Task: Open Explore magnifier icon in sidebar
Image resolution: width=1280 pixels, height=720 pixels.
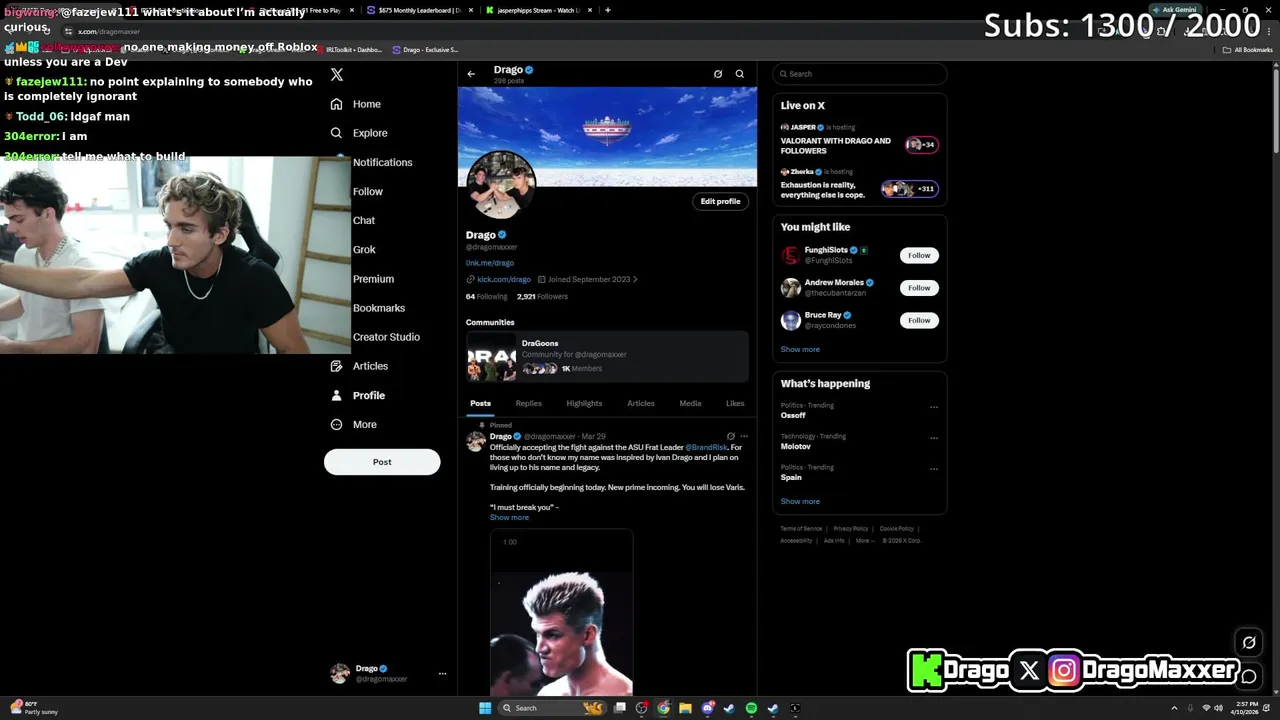Action: click(336, 133)
